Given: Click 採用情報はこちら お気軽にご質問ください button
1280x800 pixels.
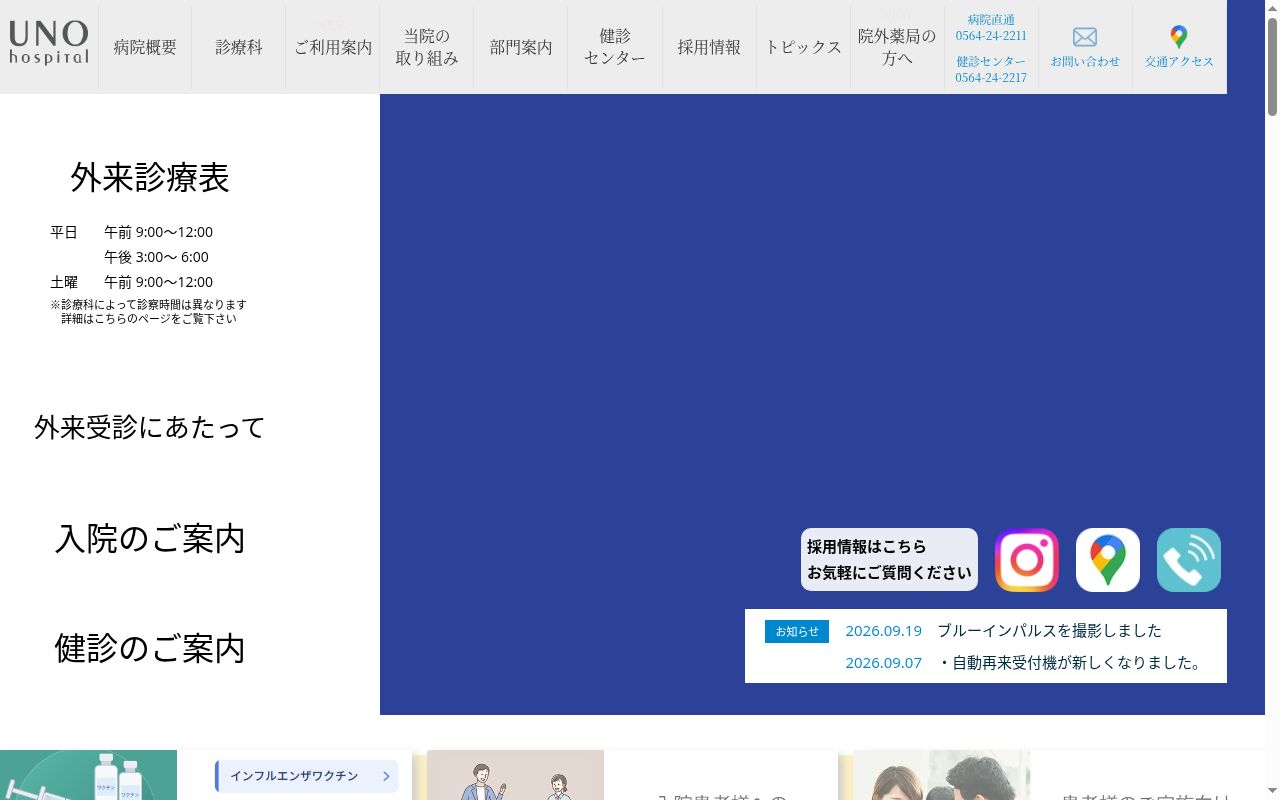Looking at the screenshot, I should coord(889,560).
